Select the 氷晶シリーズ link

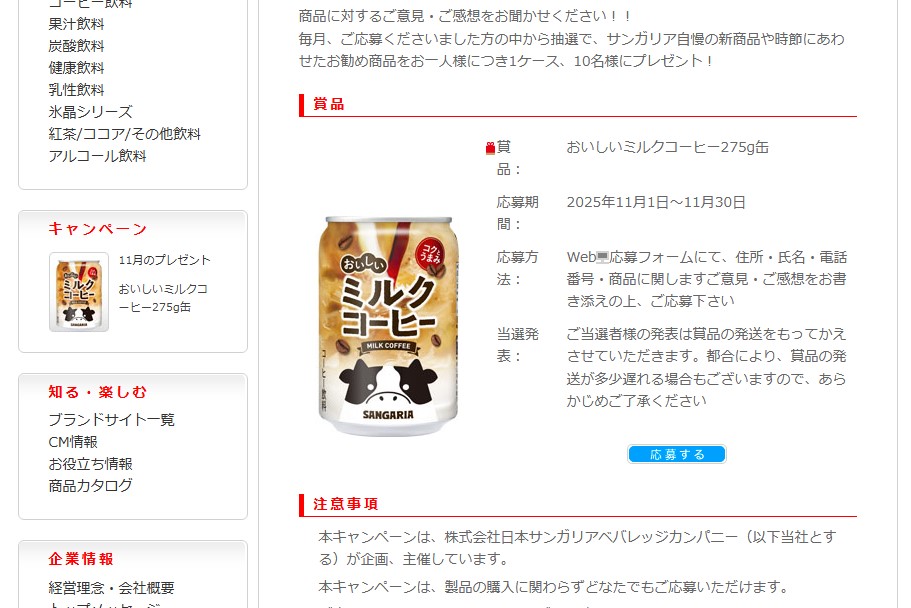click(x=91, y=112)
